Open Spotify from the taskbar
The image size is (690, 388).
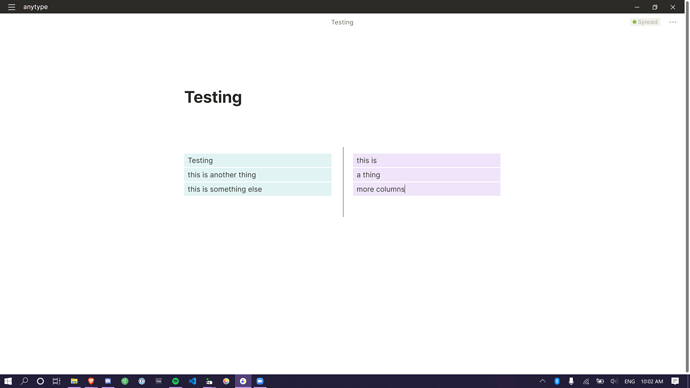point(175,381)
